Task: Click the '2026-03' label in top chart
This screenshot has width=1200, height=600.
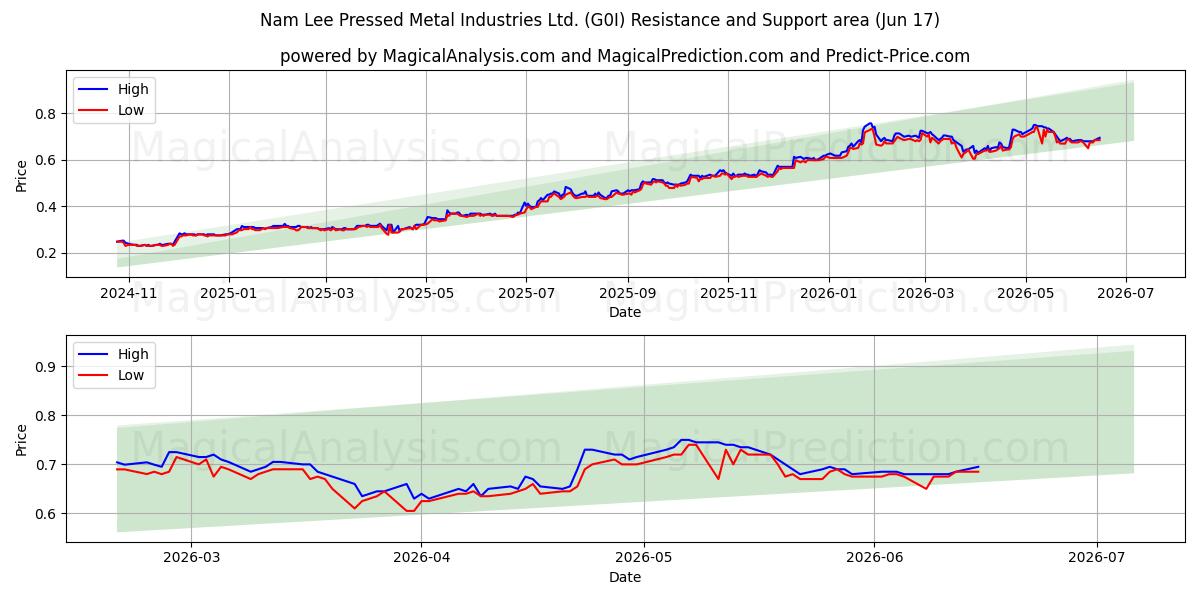Action: pyautogui.click(x=924, y=295)
